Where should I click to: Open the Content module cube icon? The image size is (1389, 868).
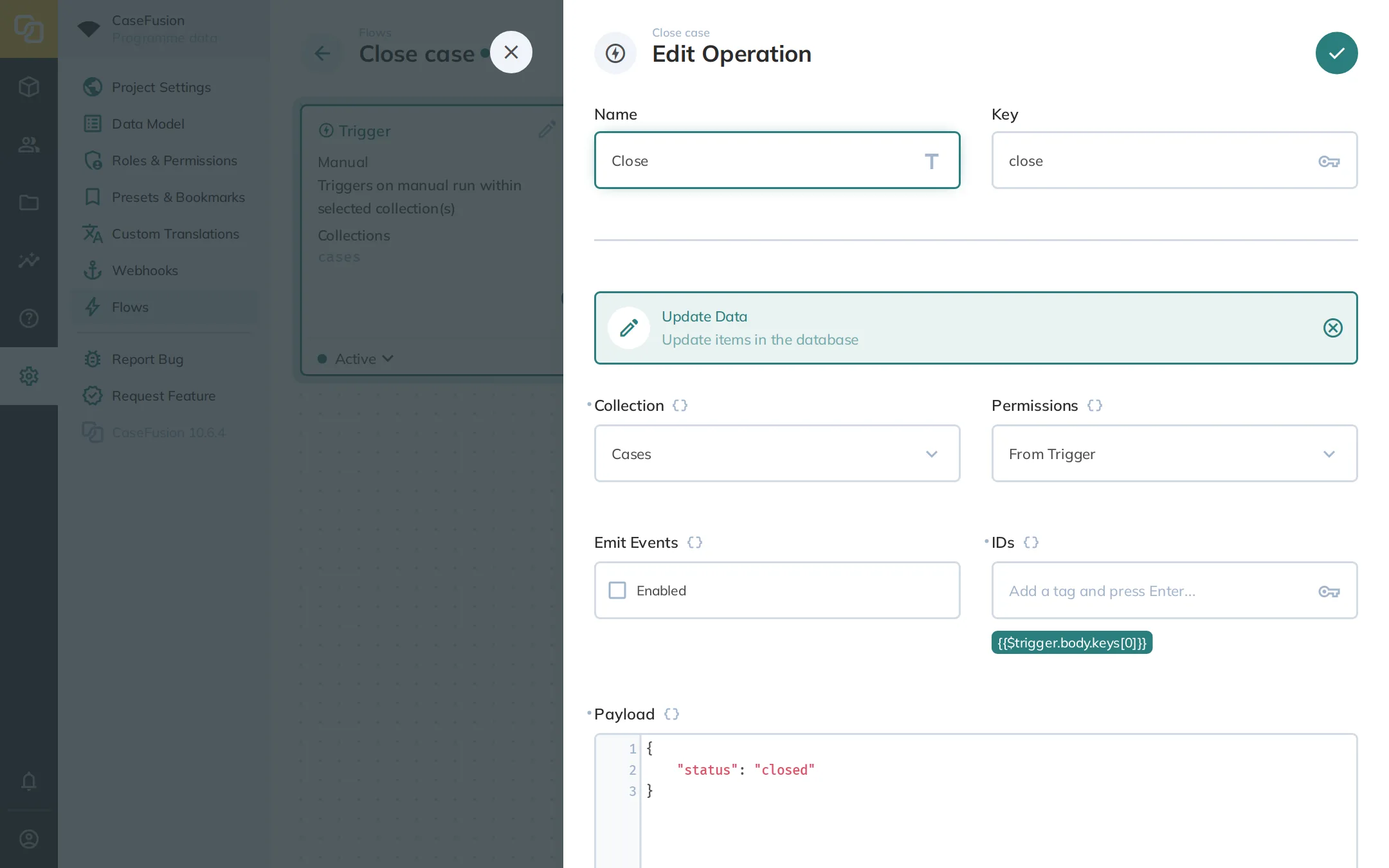[x=29, y=87]
